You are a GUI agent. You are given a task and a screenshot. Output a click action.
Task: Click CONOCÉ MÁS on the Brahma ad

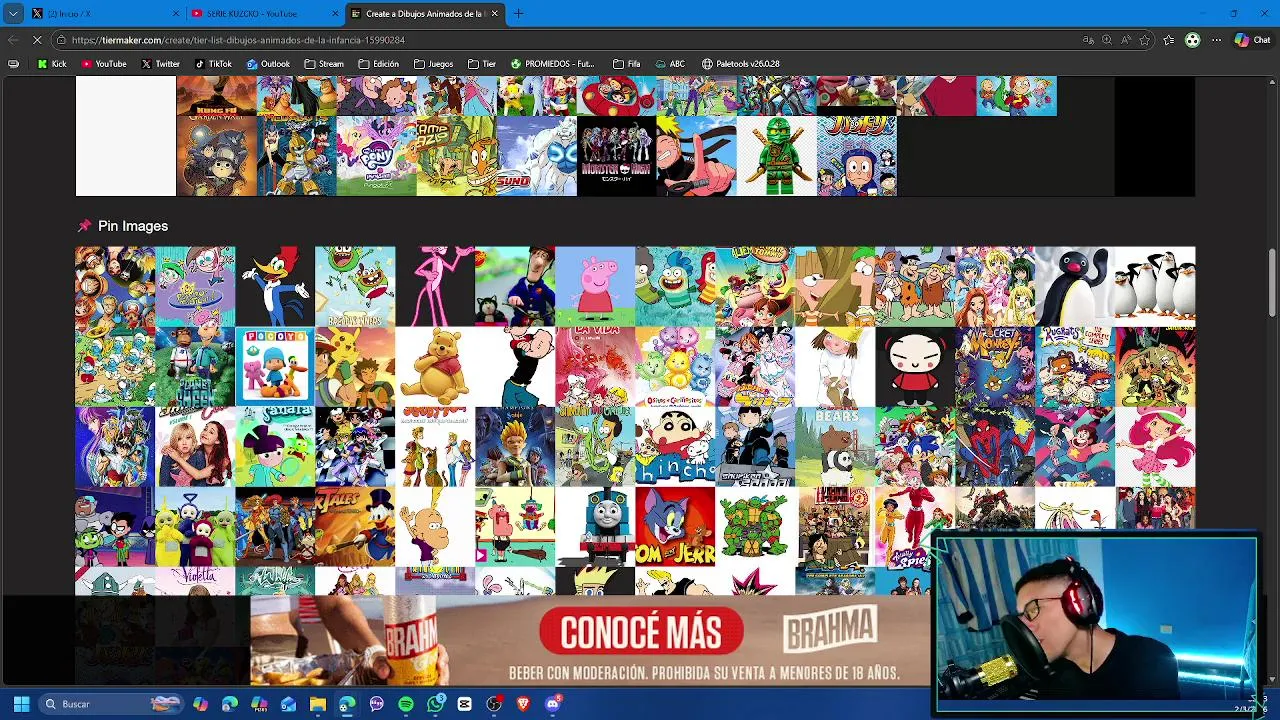[x=641, y=632]
